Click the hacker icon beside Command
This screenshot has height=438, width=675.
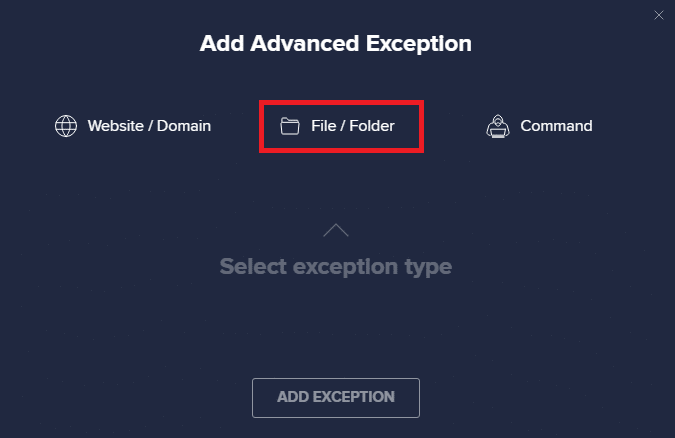point(498,126)
